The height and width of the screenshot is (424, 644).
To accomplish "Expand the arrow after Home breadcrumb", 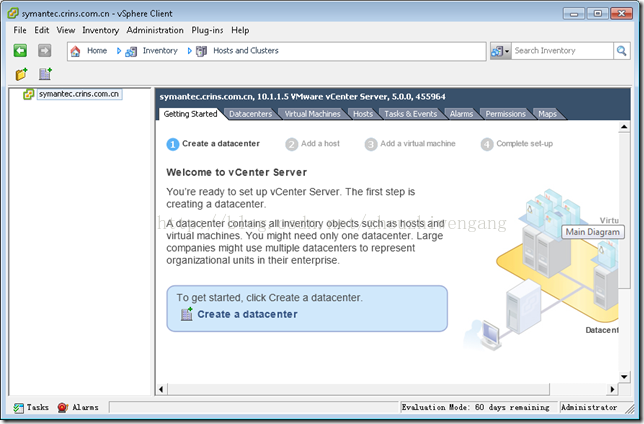I will coord(119,51).
